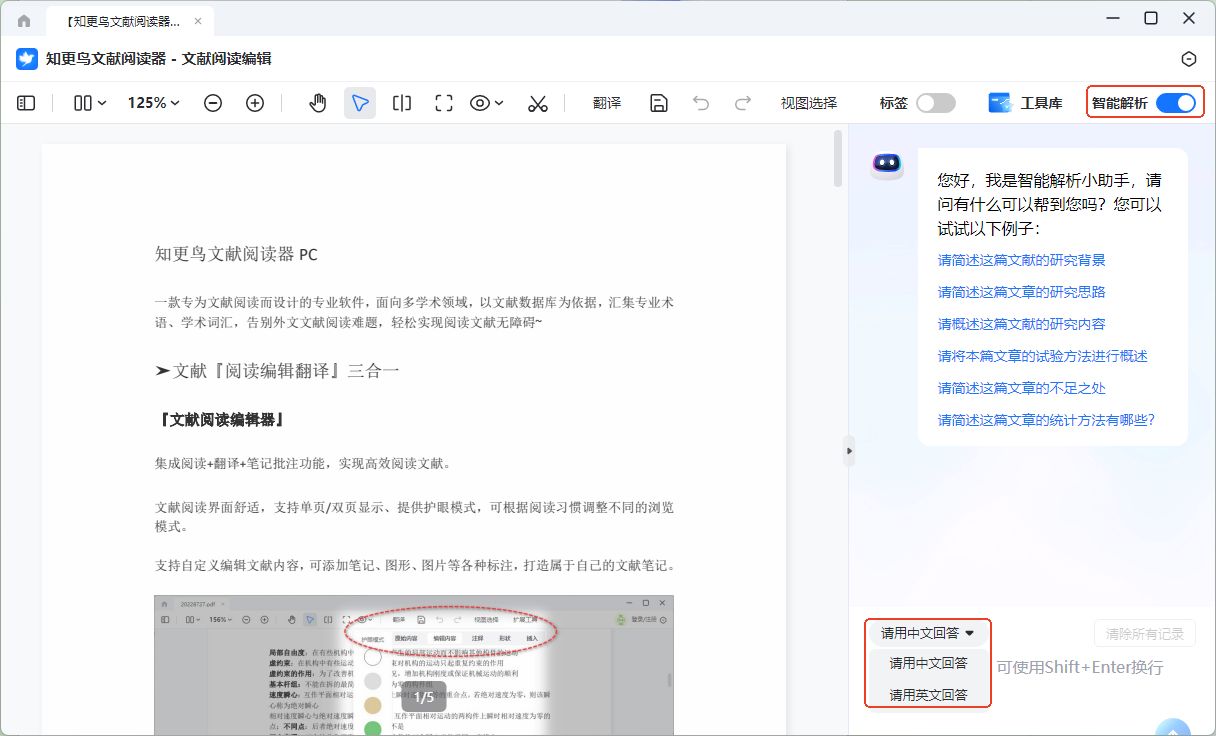The height and width of the screenshot is (736, 1216).
Task: Click 请概述这篇文献的研究内容 example
Action: (x=1021, y=324)
